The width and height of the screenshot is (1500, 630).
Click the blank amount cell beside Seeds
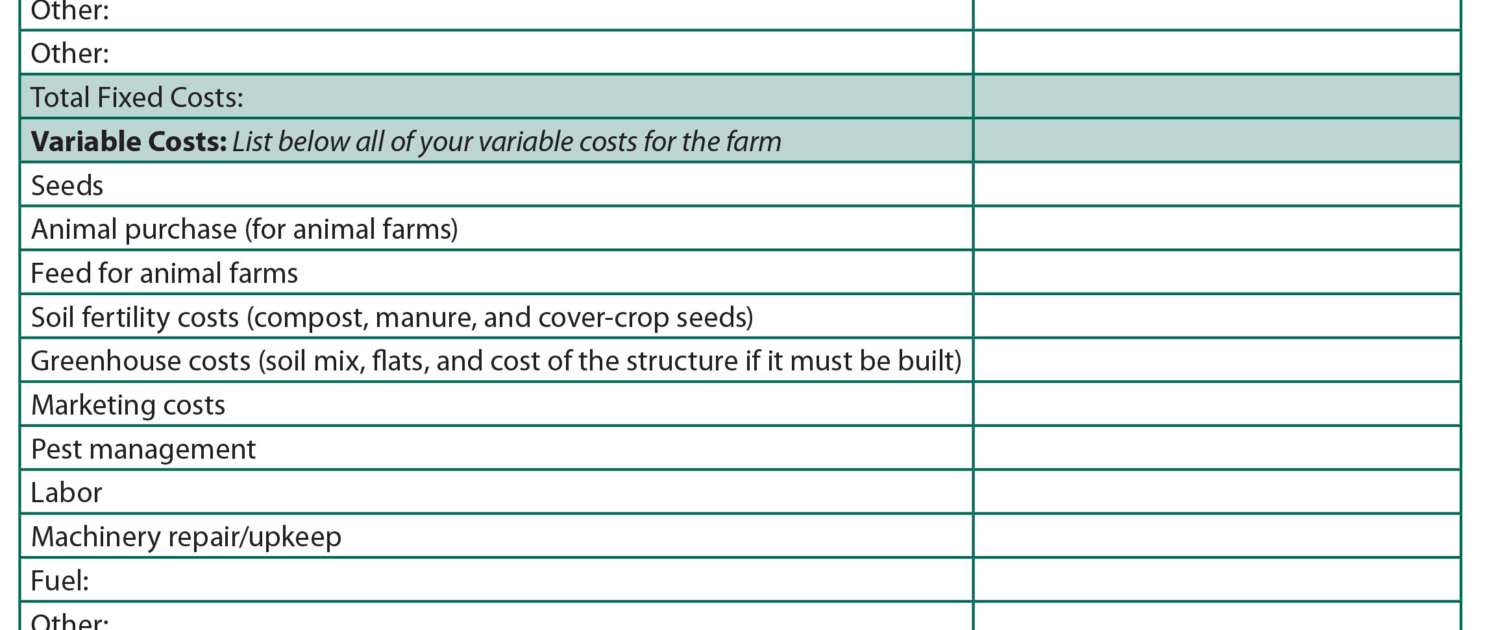coord(1216,185)
